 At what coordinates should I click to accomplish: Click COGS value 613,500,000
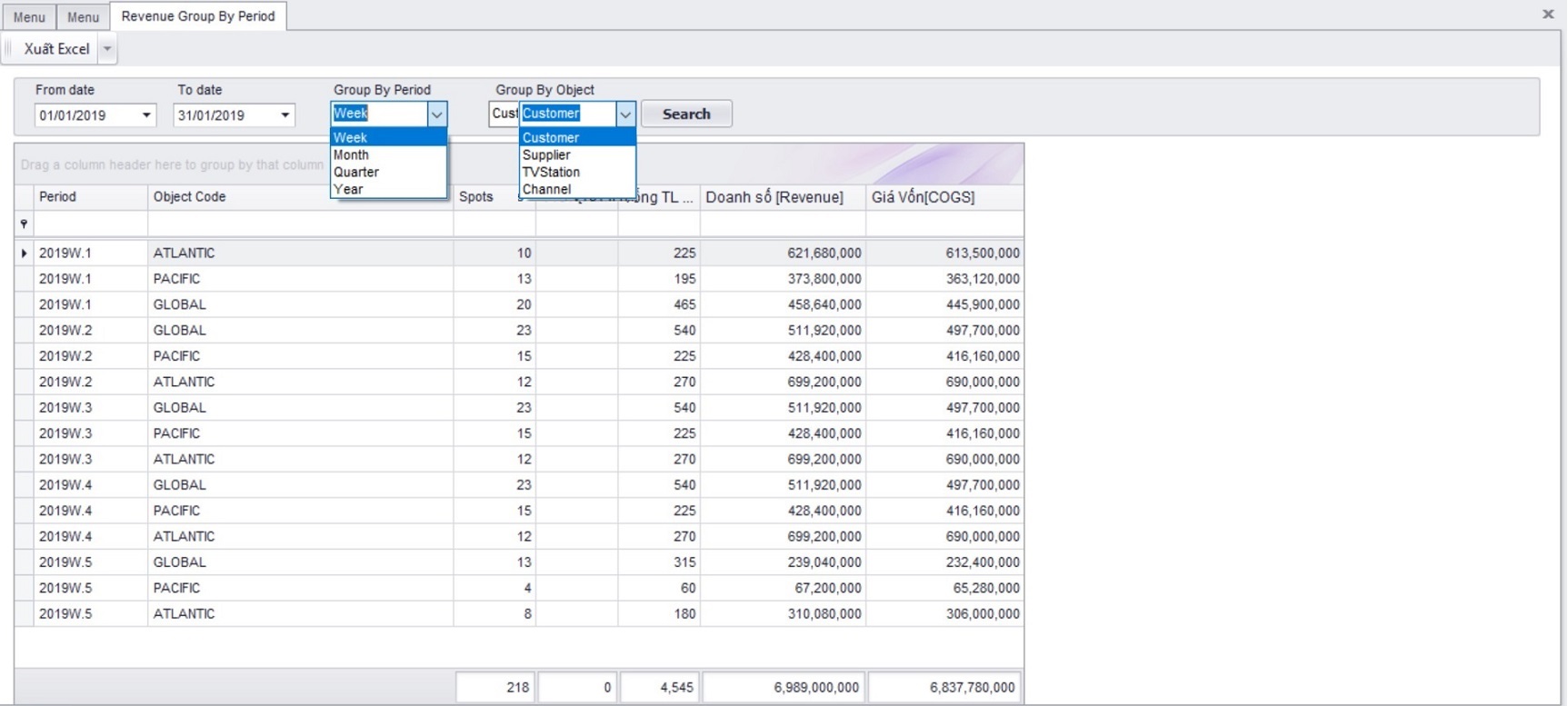click(983, 253)
